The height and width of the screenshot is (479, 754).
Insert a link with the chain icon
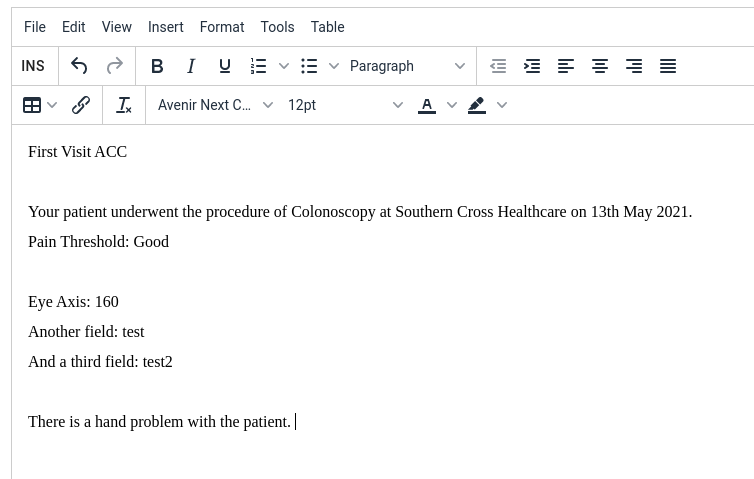(x=81, y=105)
